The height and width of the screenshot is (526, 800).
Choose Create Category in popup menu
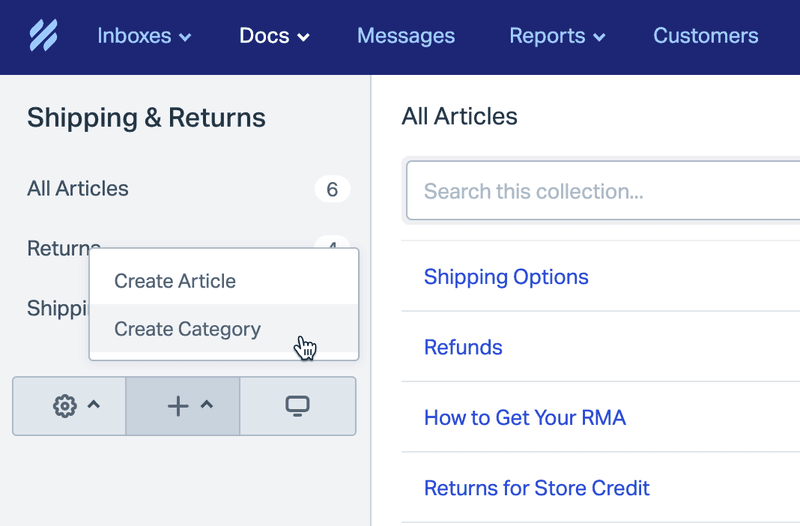(187, 329)
